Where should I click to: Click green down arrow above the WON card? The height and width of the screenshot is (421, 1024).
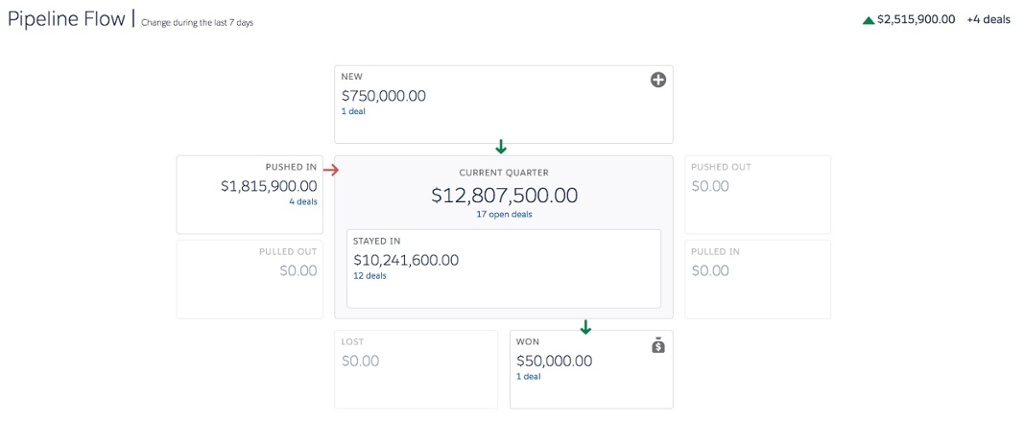pyautogui.click(x=586, y=327)
